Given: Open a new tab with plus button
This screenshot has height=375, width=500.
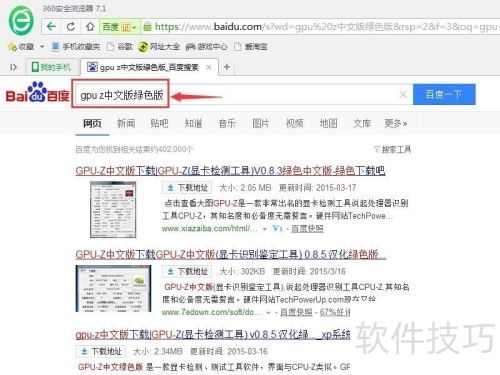Looking at the screenshot, I should [x=227, y=67].
